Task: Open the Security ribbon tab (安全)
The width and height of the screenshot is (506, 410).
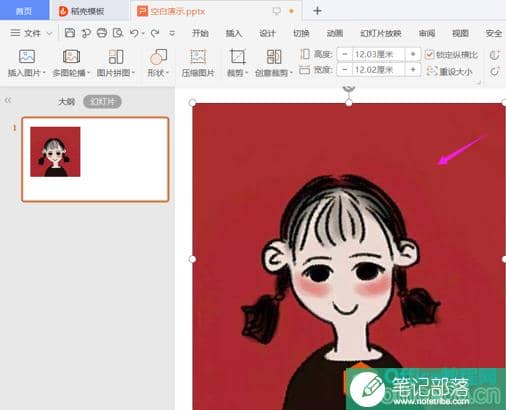Action: click(x=494, y=33)
